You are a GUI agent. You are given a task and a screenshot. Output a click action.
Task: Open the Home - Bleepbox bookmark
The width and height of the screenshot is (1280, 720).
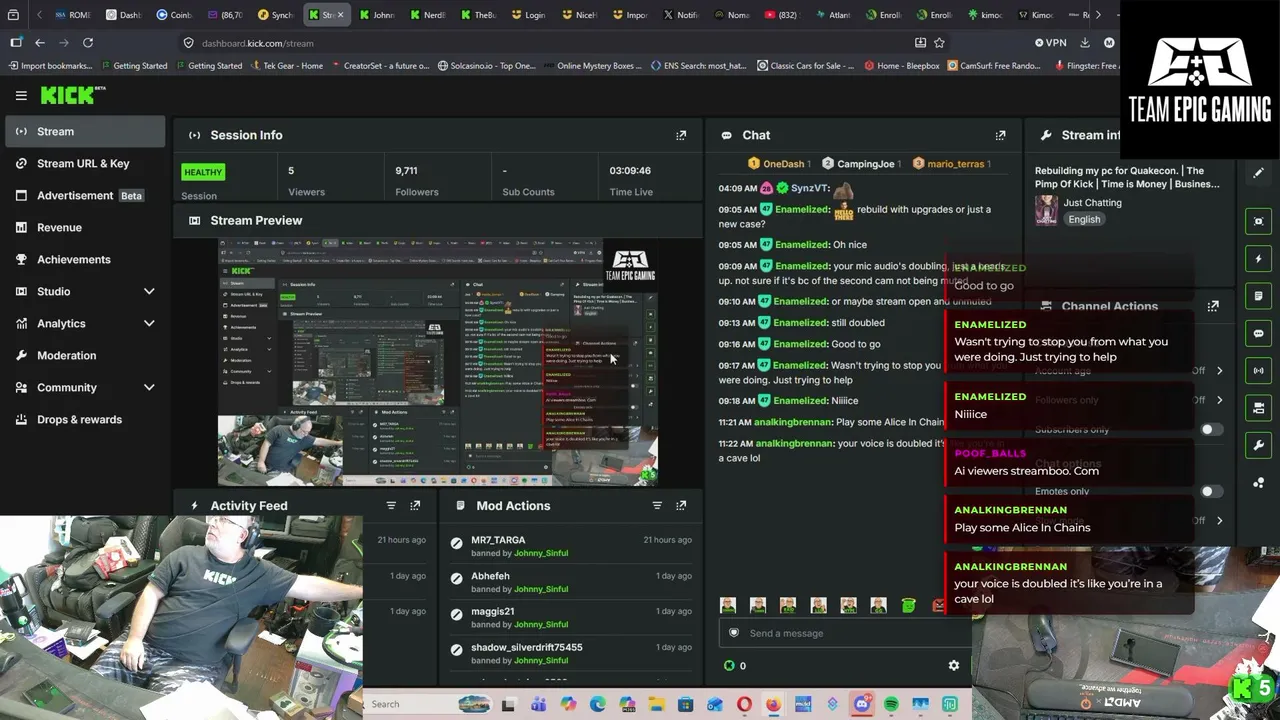click(901, 66)
